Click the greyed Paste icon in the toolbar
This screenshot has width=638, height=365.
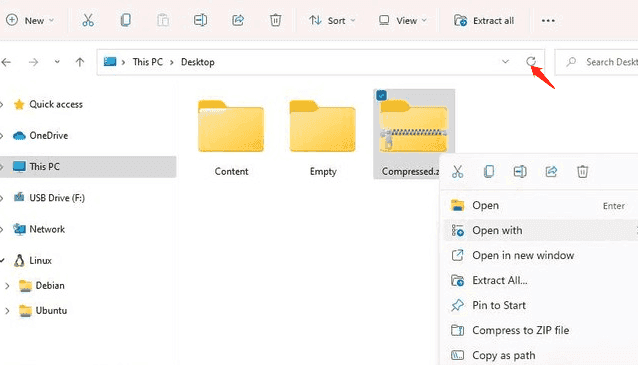[163, 20]
